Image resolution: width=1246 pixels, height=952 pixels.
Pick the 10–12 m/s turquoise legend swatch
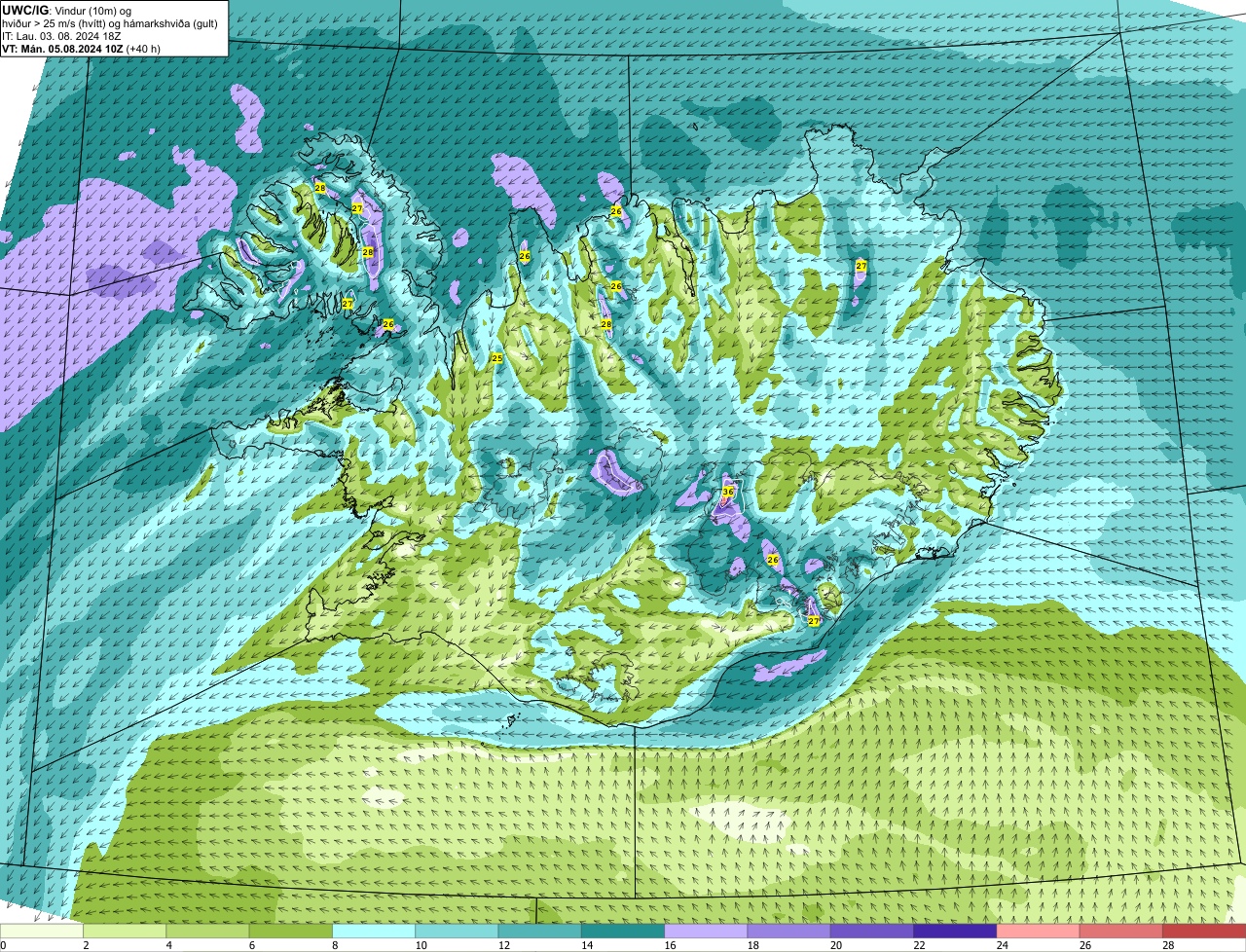click(x=457, y=932)
